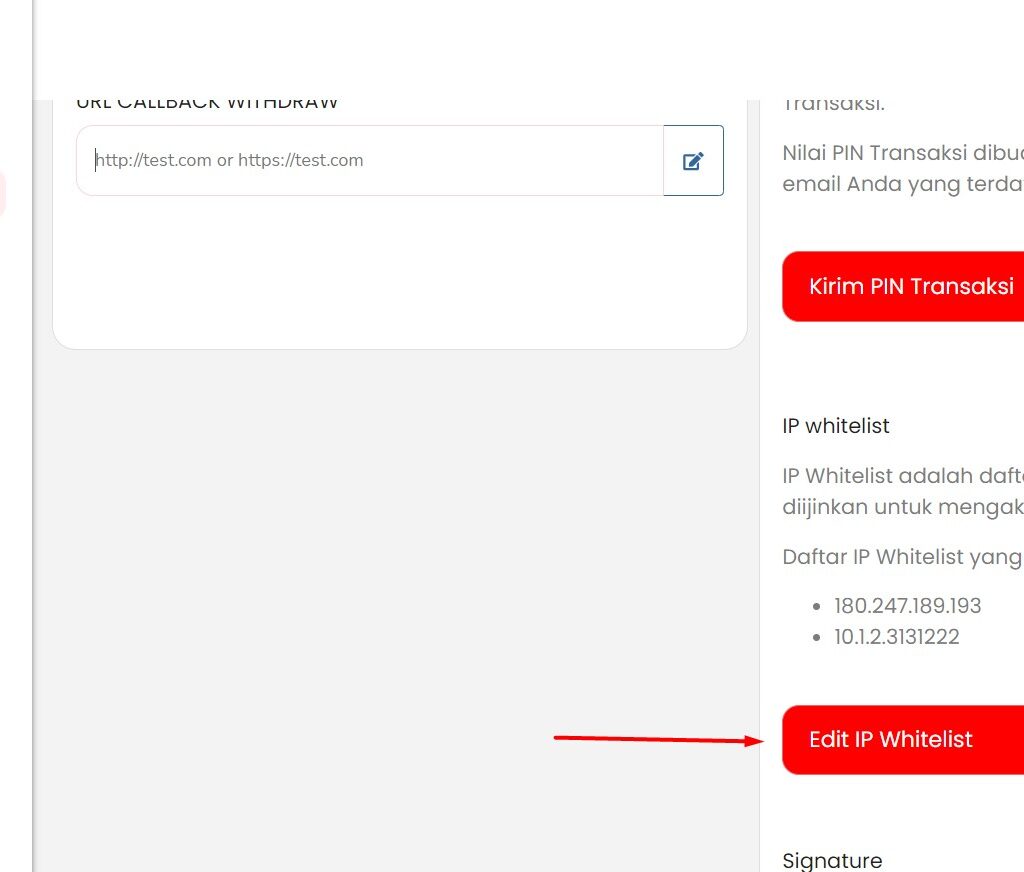Click the whitelist entry 10.1.2.3131222
Image resolution: width=1024 pixels, height=872 pixels.
click(x=897, y=636)
